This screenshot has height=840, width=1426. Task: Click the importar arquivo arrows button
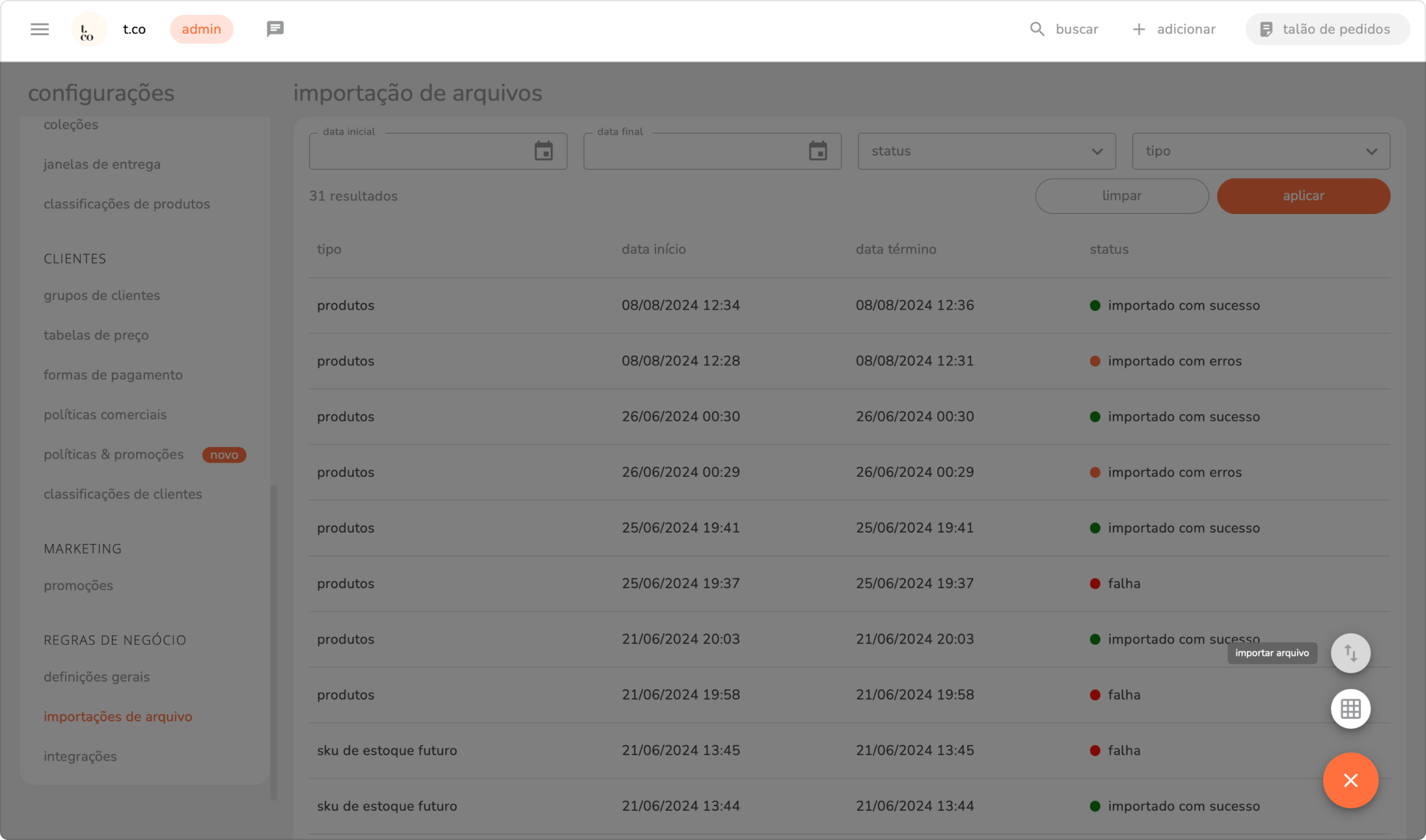pyautogui.click(x=1350, y=653)
